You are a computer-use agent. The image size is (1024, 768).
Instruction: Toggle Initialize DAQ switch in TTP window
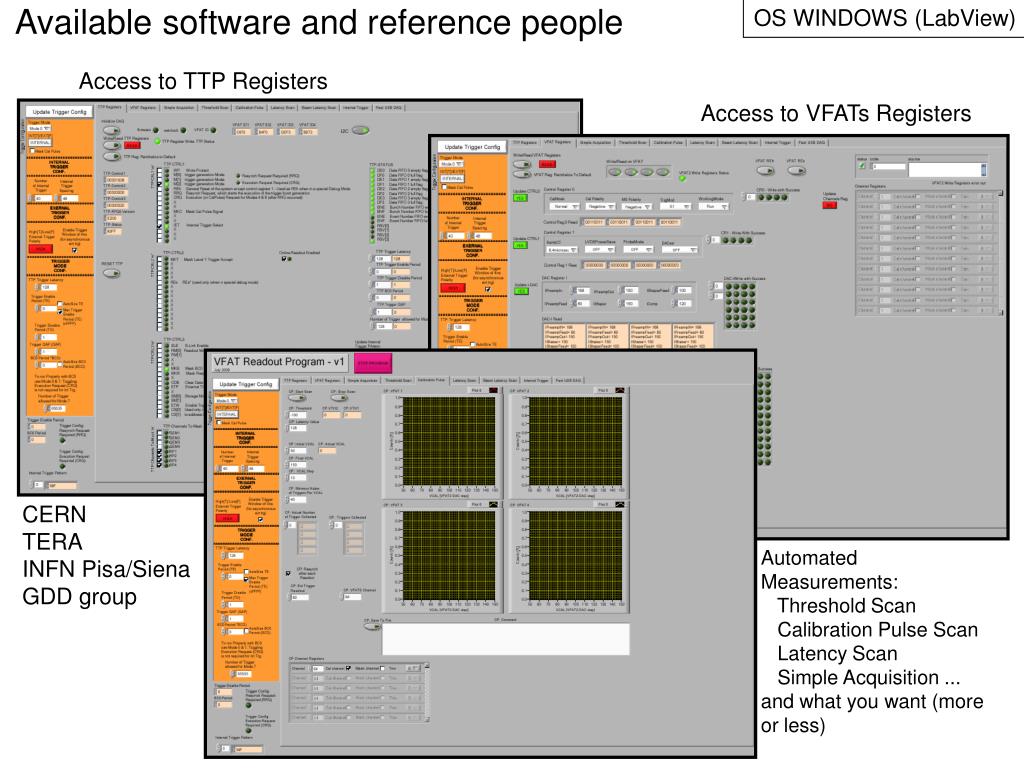click(x=112, y=131)
